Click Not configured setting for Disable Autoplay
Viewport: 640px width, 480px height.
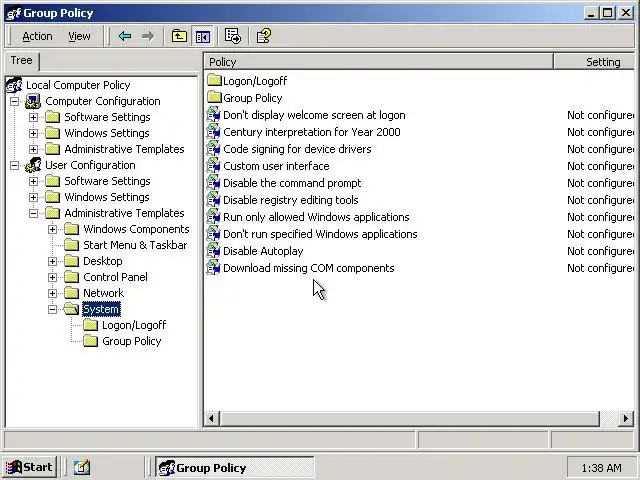click(600, 251)
